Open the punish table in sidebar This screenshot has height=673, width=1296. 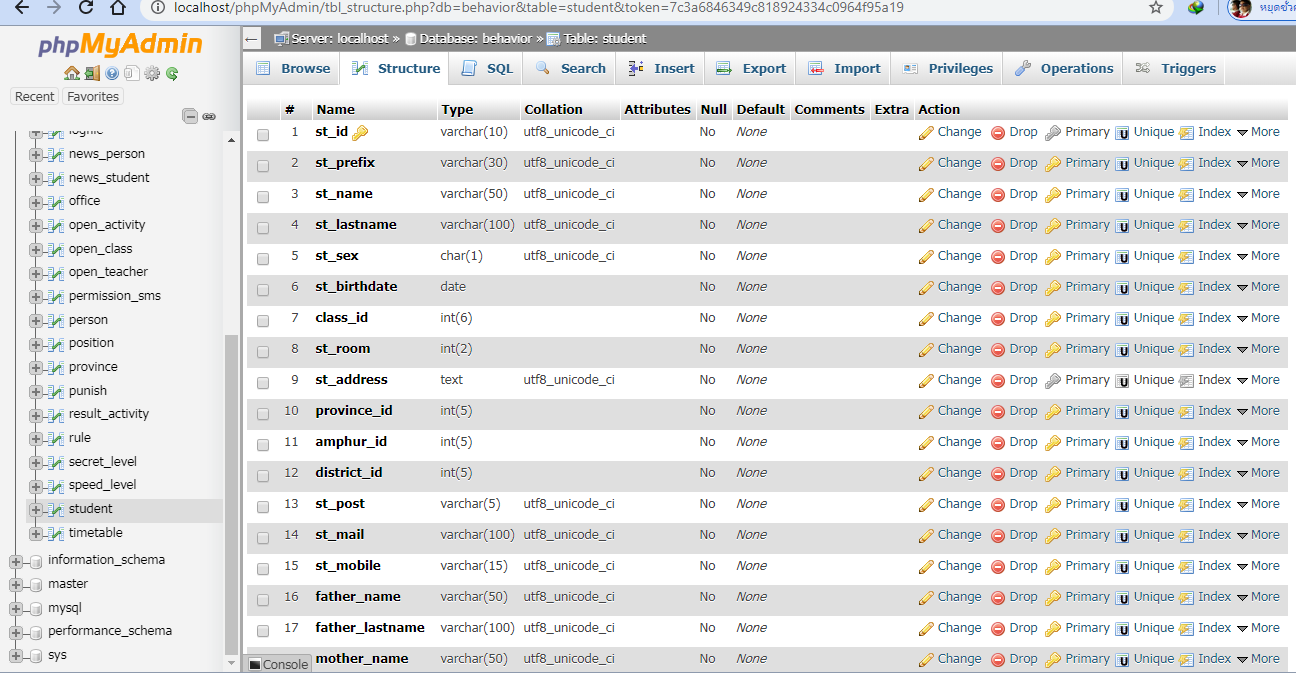[88, 391]
